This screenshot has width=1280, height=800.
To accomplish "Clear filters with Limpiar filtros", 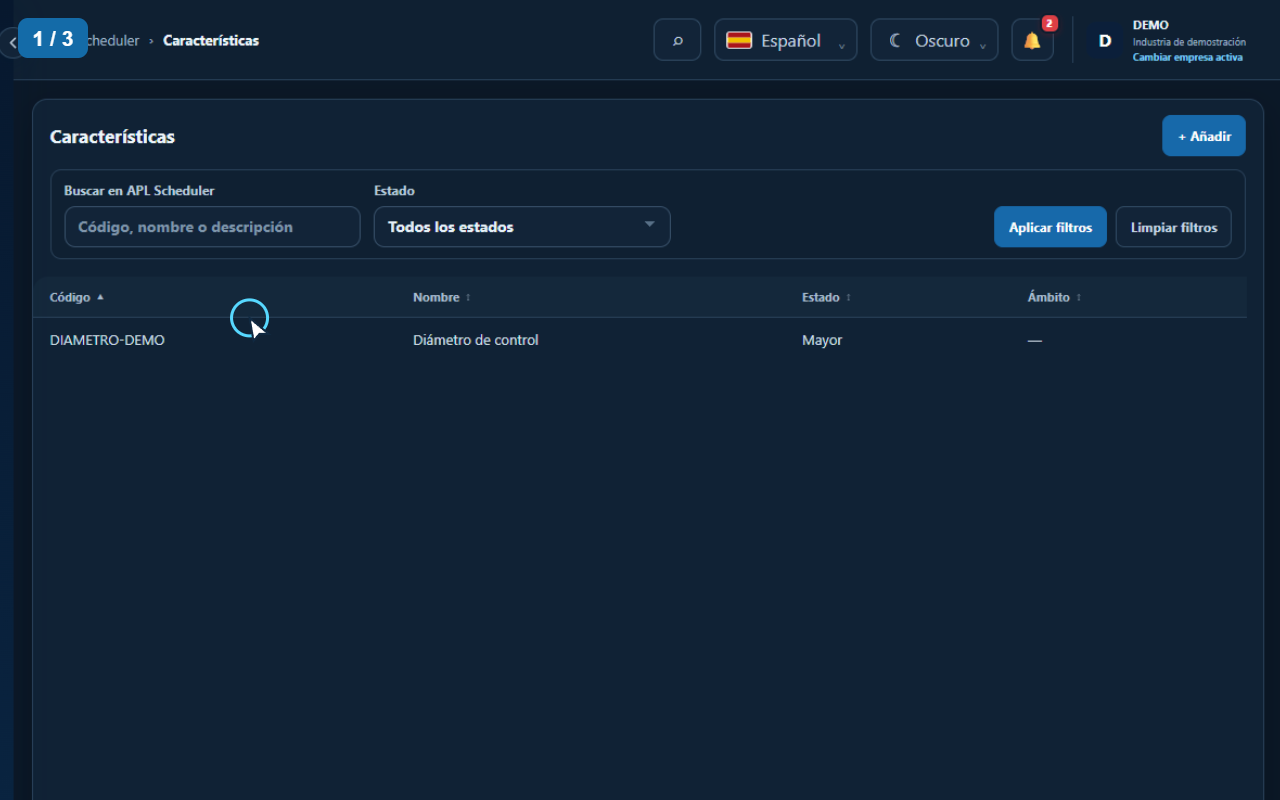I will click(x=1174, y=227).
